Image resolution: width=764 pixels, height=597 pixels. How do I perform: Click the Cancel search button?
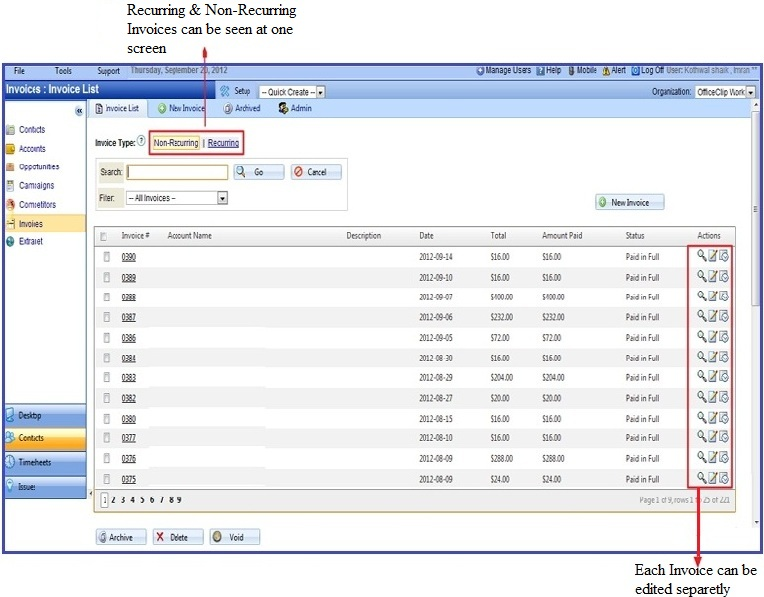[x=316, y=172]
